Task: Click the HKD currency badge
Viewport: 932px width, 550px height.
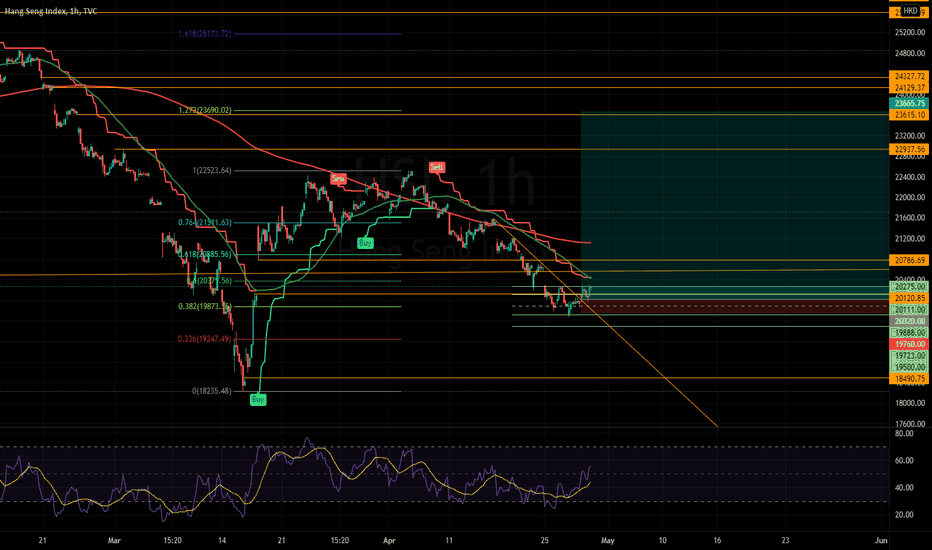Action: [910, 11]
